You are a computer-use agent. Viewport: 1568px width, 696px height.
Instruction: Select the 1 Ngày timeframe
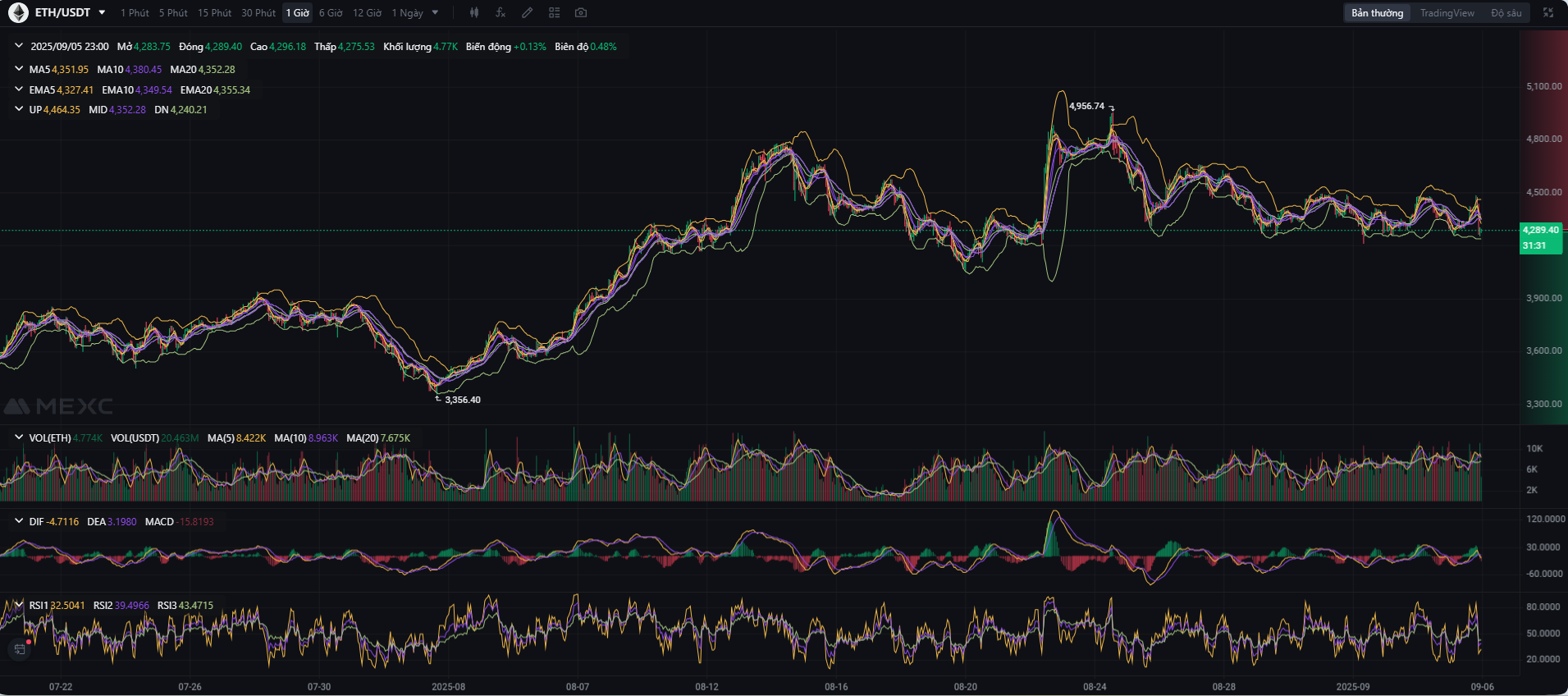407,13
